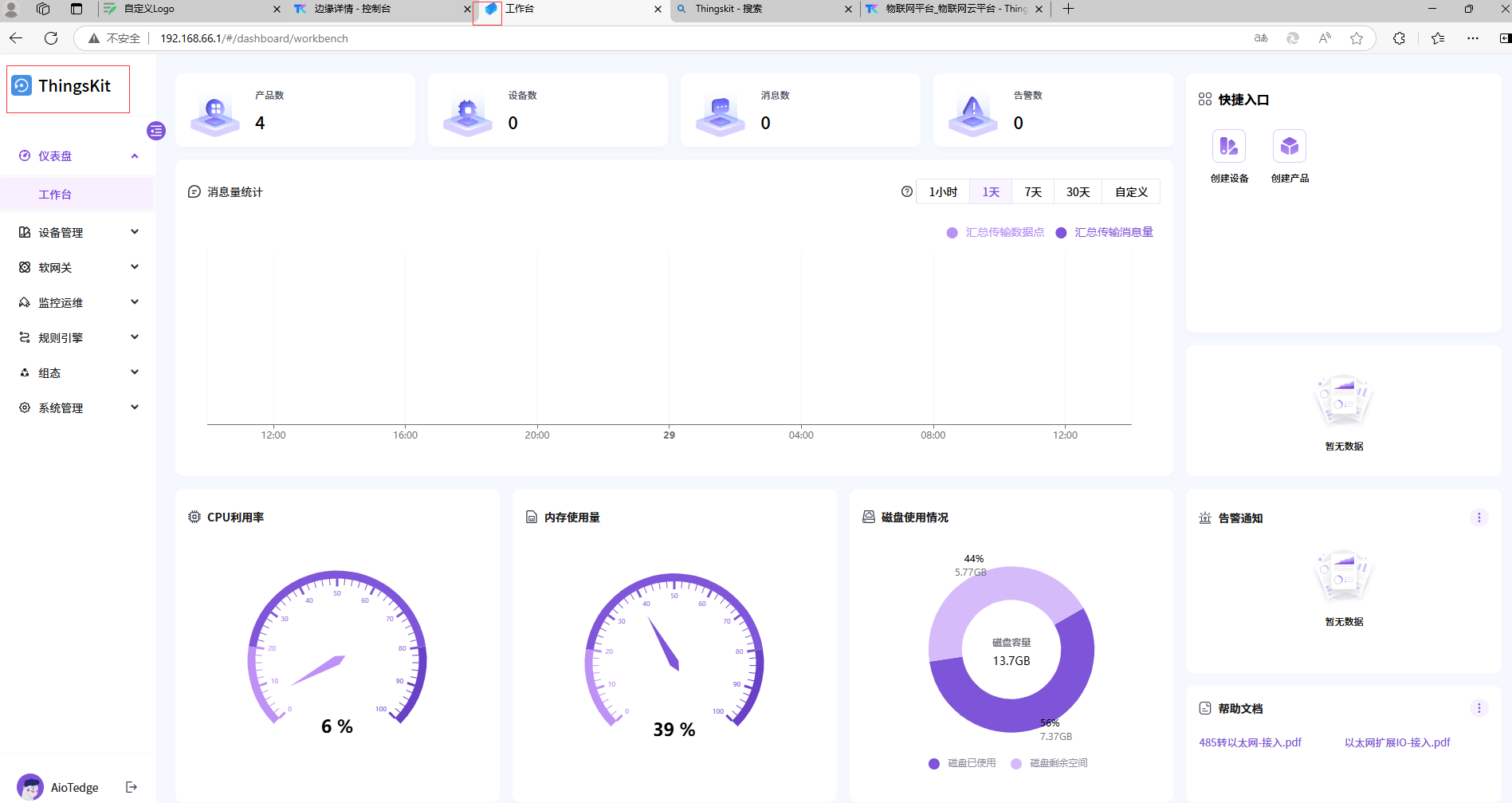Click the 告警数 warning card icon

(x=973, y=115)
